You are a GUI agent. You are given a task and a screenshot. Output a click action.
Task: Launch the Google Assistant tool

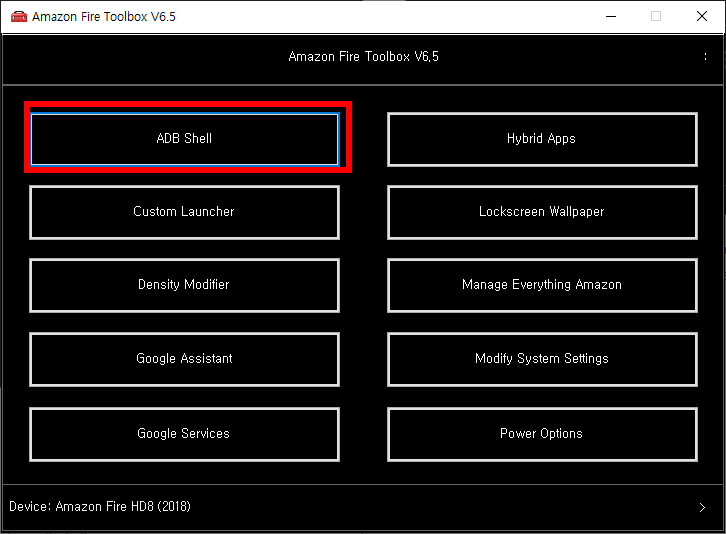tap(184, 359)
